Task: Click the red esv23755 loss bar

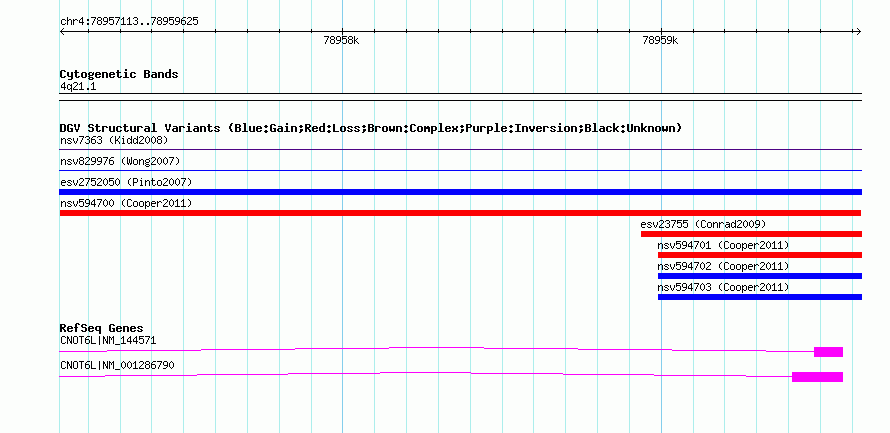Action: coord(752,234)
